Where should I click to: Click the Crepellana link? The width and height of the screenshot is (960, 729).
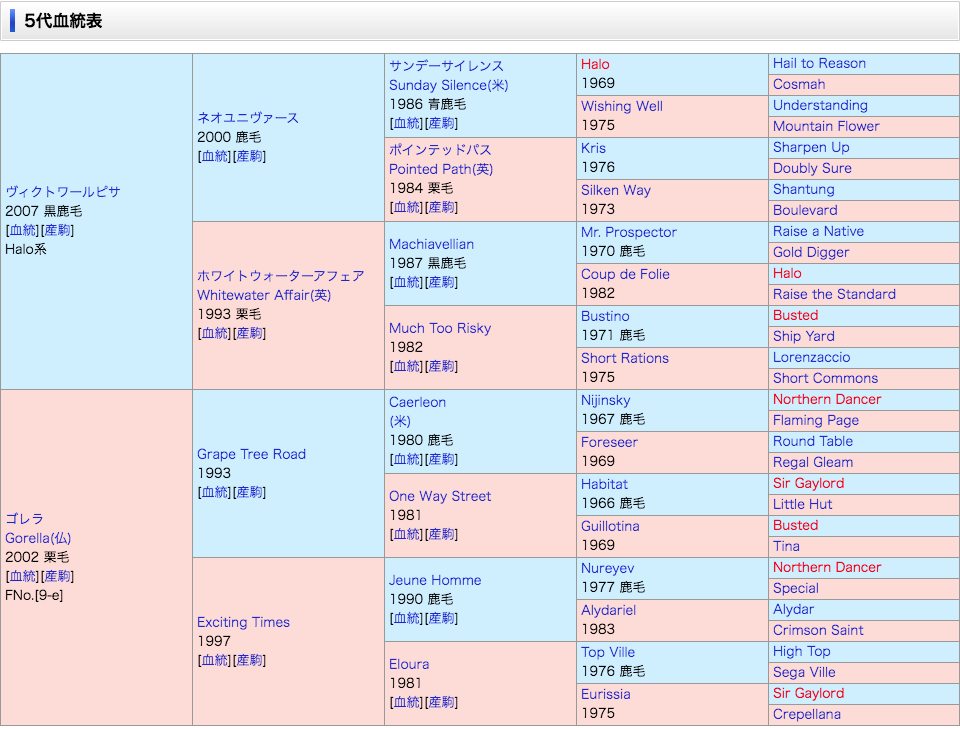pos(807,714)
